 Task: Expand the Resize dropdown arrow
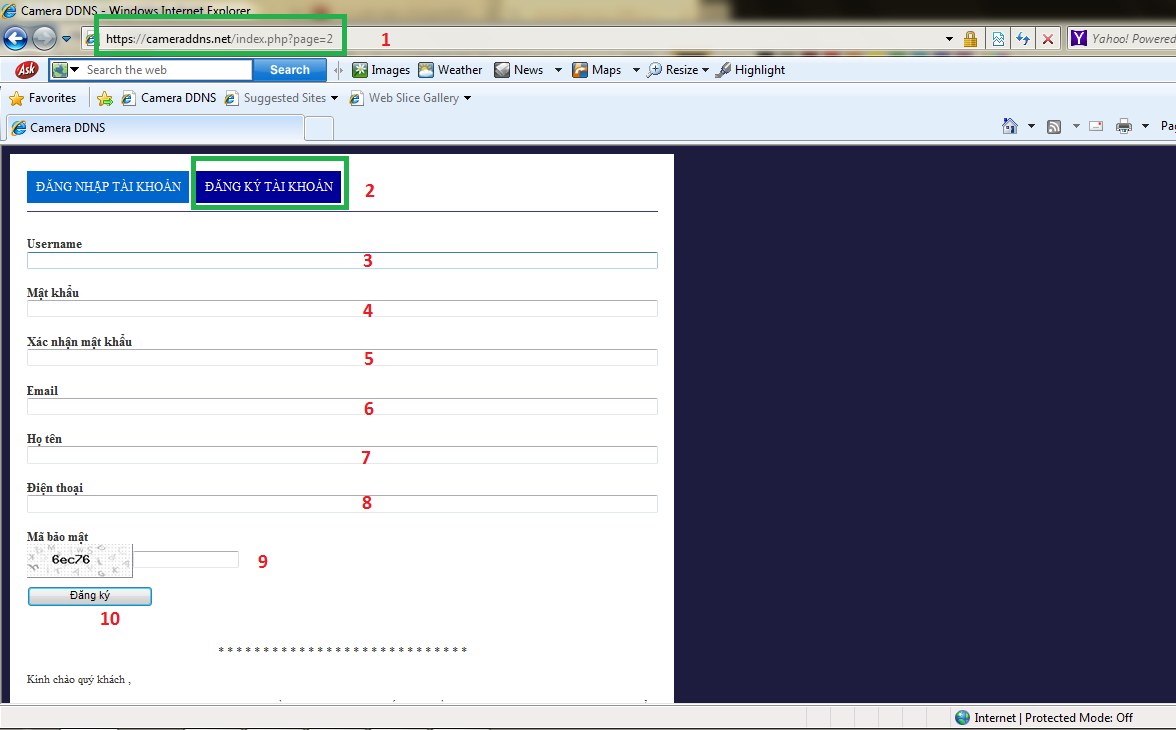tap(705, 70)
